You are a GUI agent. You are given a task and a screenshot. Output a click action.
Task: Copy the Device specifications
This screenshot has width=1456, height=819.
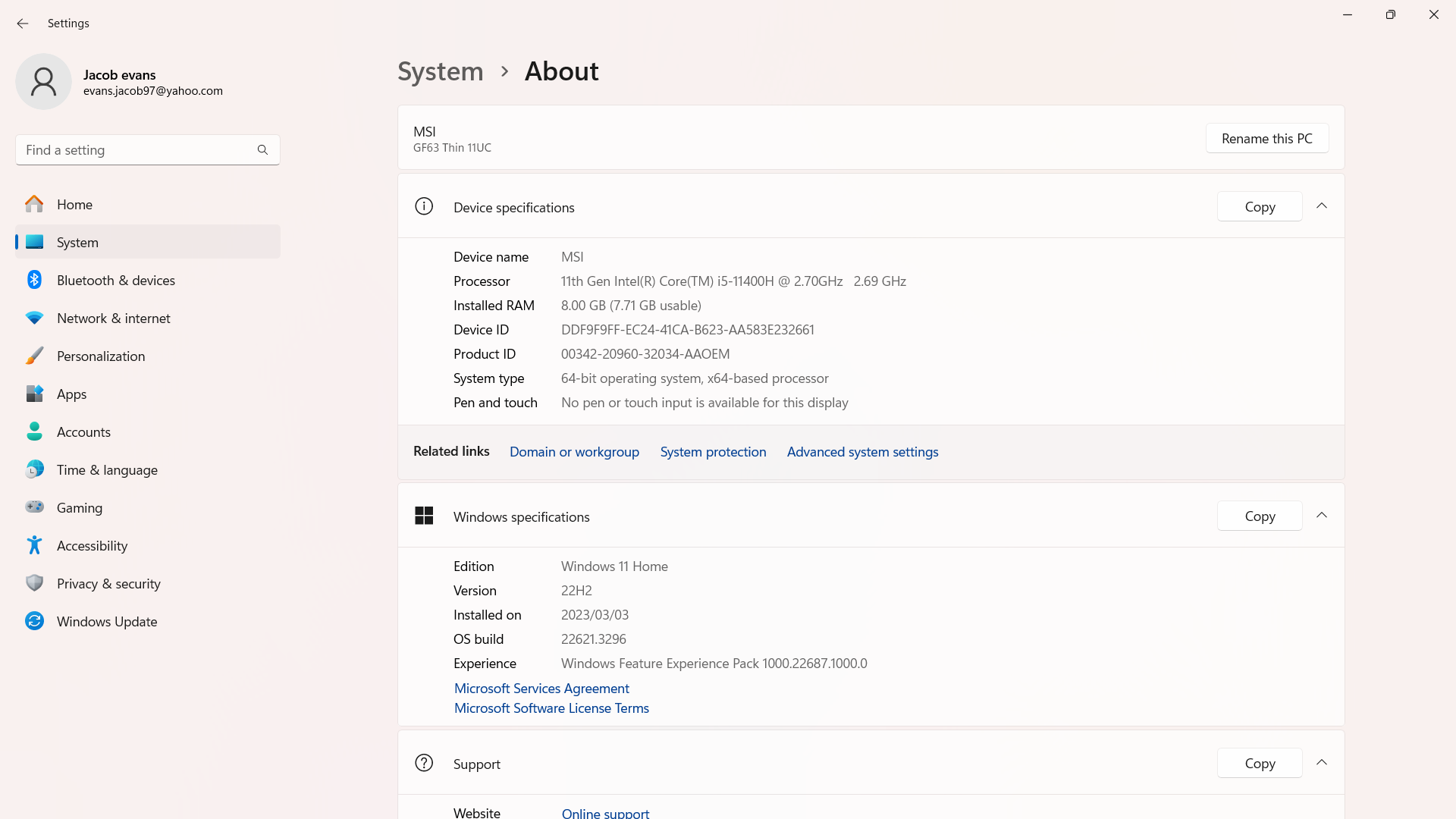tap(1260, 206)
